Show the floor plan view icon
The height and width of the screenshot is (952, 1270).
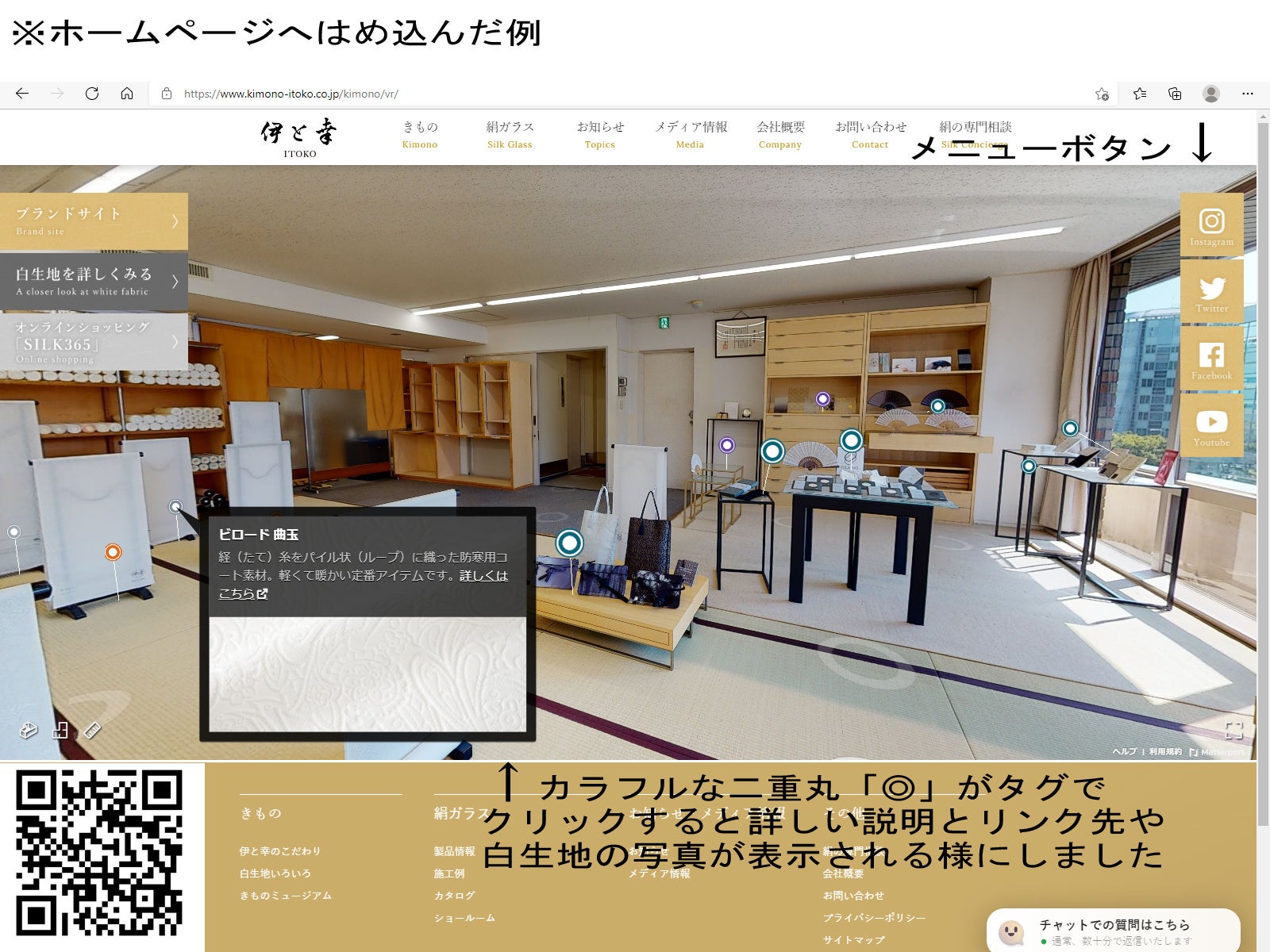[x=60, y=730]
